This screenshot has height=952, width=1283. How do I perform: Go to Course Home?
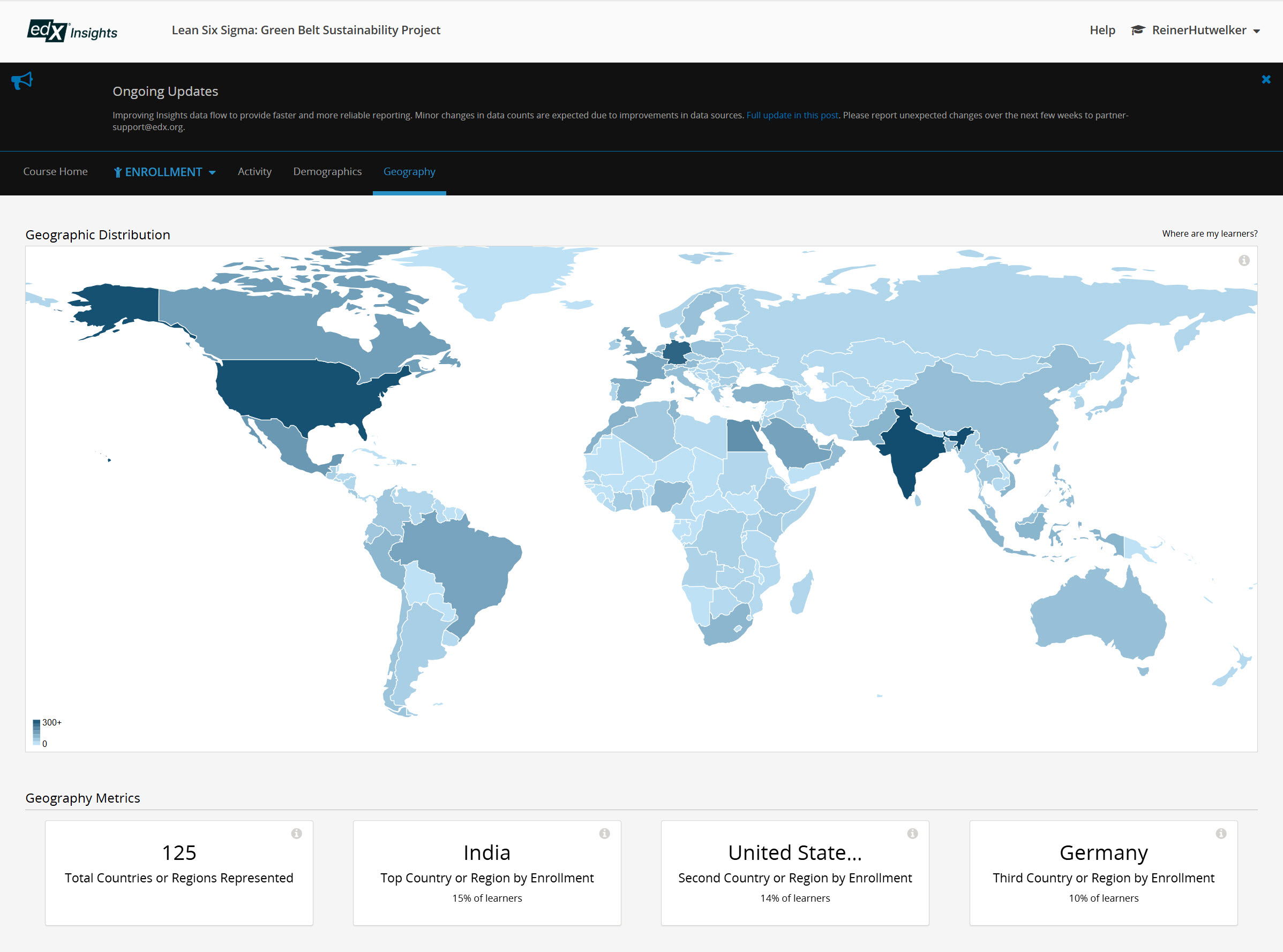point(55,172)
